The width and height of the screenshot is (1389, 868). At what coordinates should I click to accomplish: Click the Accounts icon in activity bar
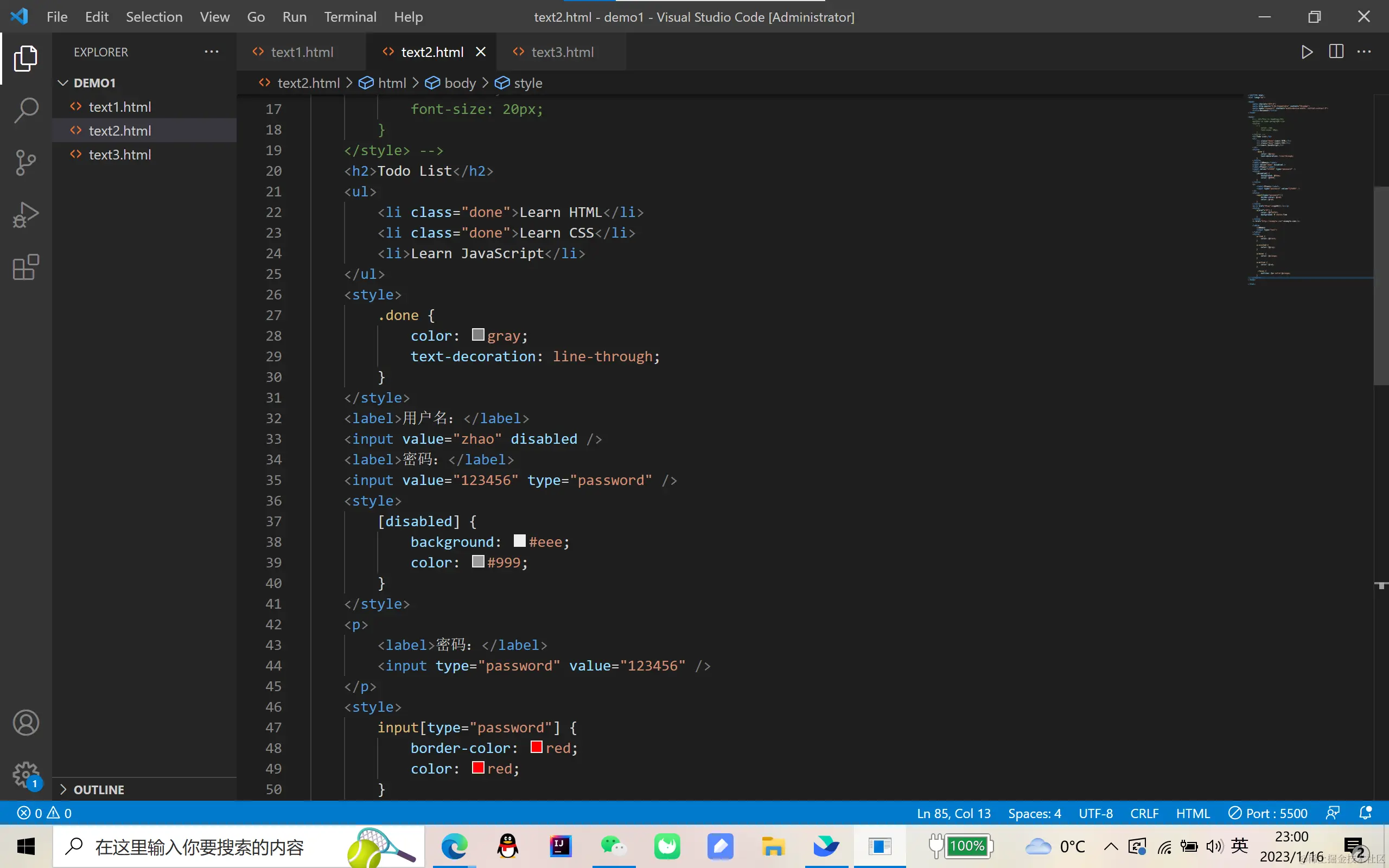point(26,723)
